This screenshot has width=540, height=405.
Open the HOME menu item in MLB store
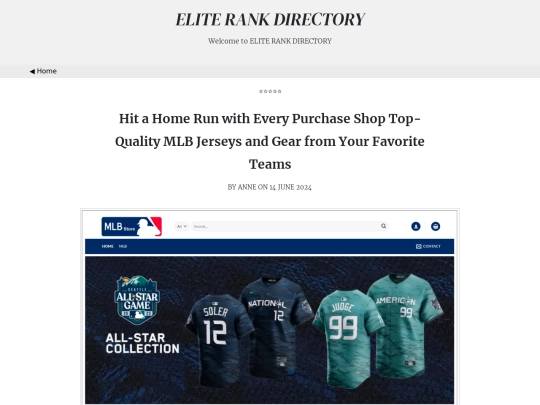(x=107, y=246)
